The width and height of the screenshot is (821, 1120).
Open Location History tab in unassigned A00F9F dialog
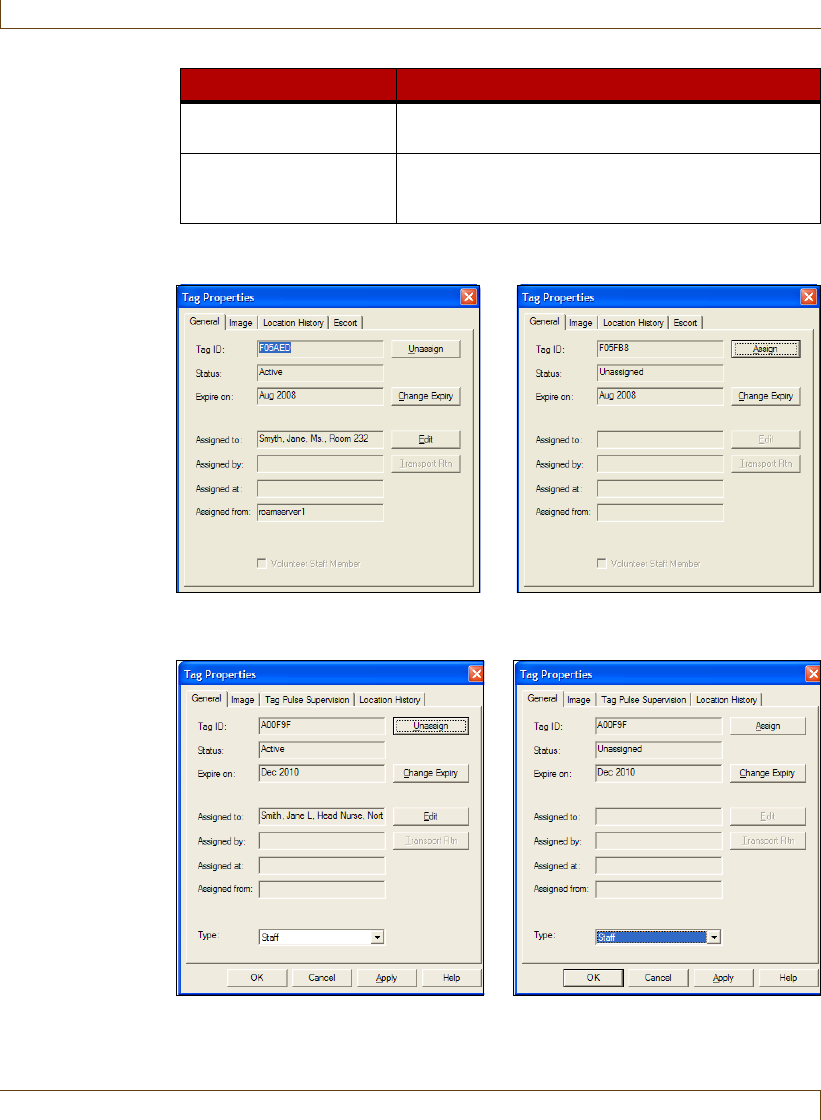(726, 700)
